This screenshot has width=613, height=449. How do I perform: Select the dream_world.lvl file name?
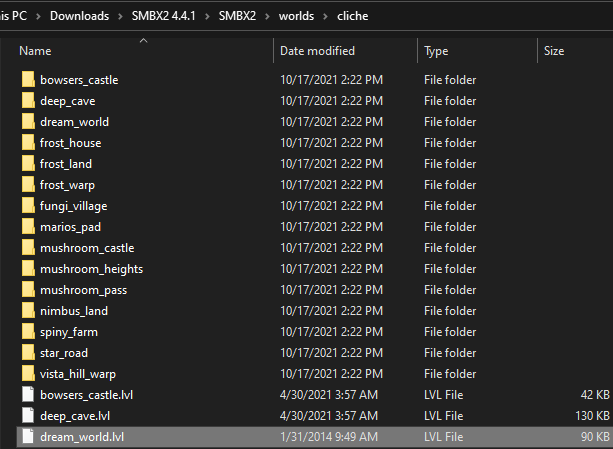click(82, 437)
